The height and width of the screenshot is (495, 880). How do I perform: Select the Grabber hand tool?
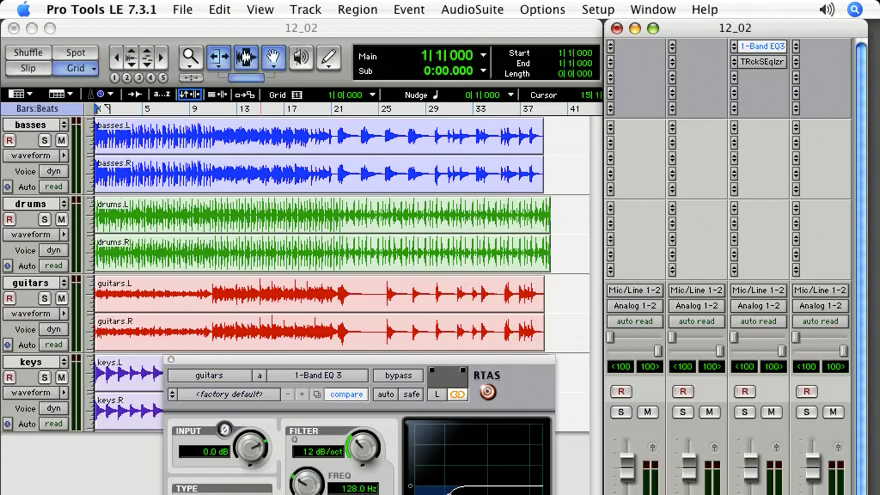(273, 57)
